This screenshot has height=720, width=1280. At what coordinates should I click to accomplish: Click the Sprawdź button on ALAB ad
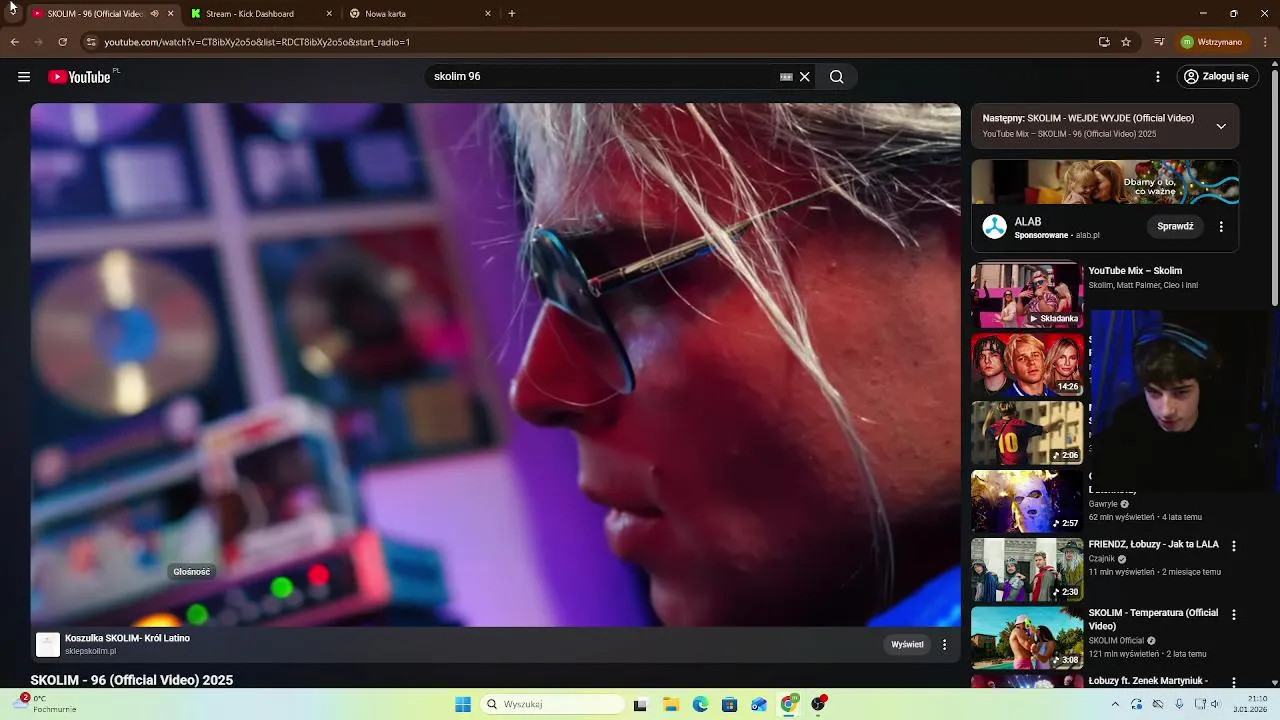1175,227
